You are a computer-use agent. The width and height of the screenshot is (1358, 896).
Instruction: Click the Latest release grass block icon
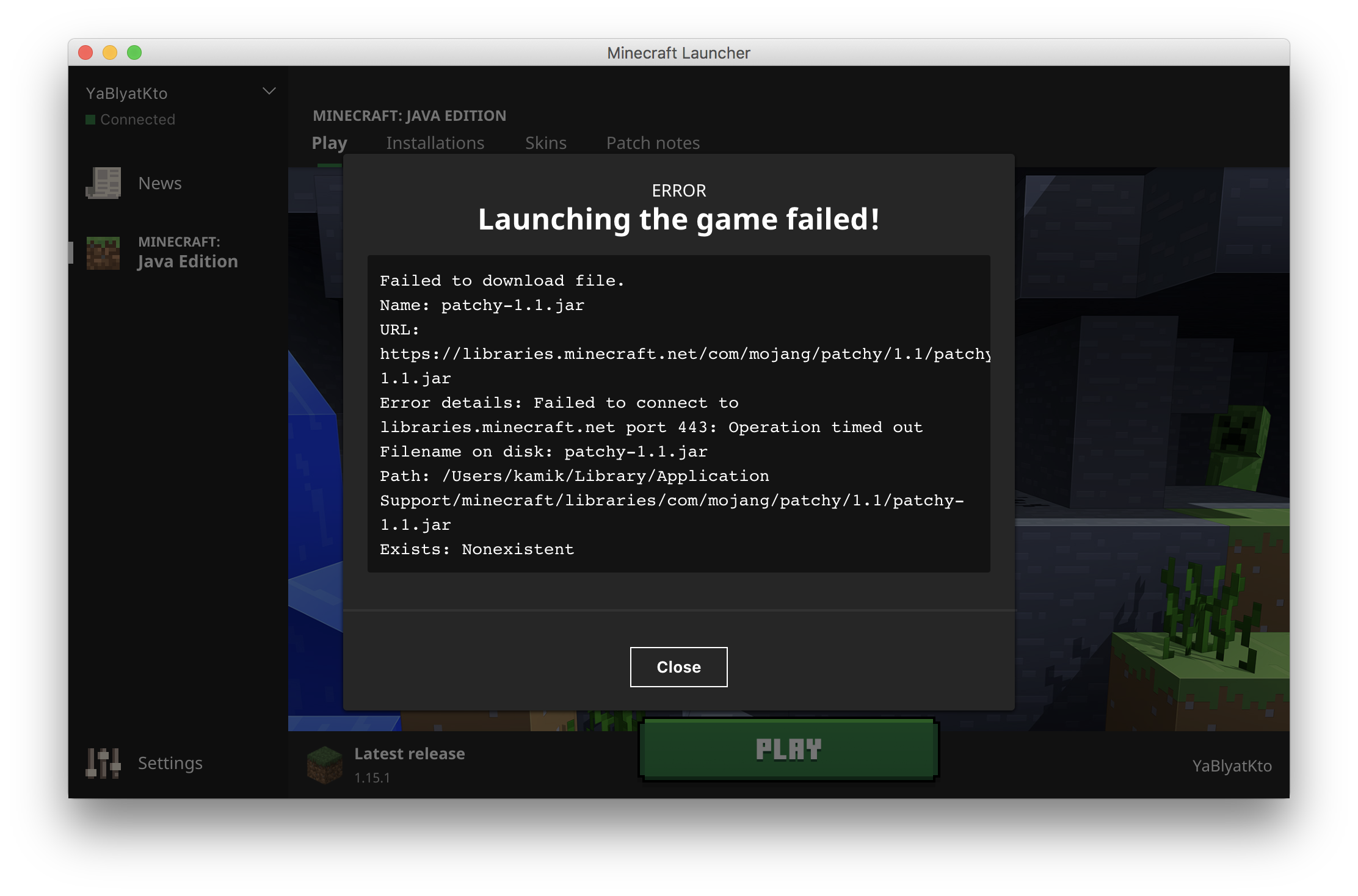(x=324, y=764)
